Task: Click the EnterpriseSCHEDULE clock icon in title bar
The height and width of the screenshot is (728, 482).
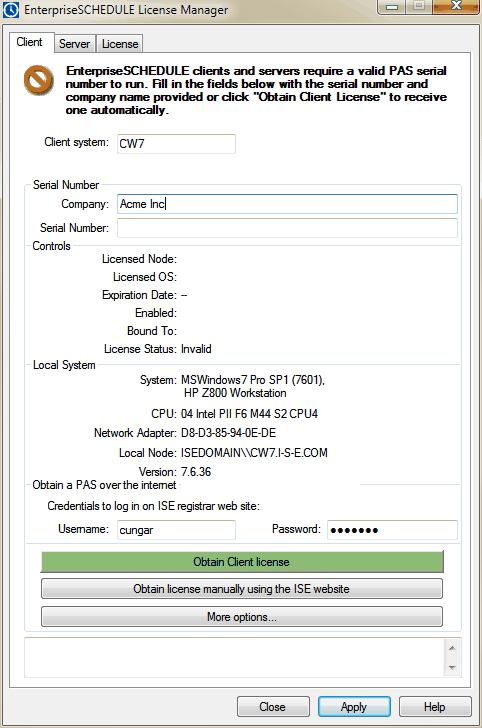Action: (x=10, y=10)
